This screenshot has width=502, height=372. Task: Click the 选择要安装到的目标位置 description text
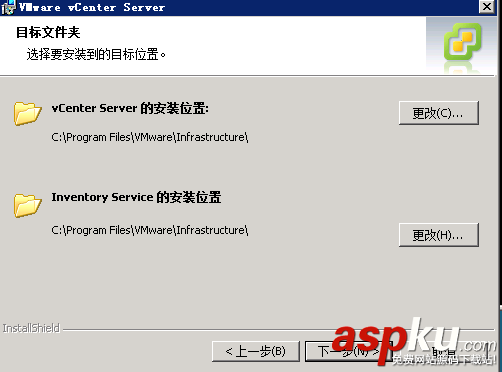click(x=96, y=54)
